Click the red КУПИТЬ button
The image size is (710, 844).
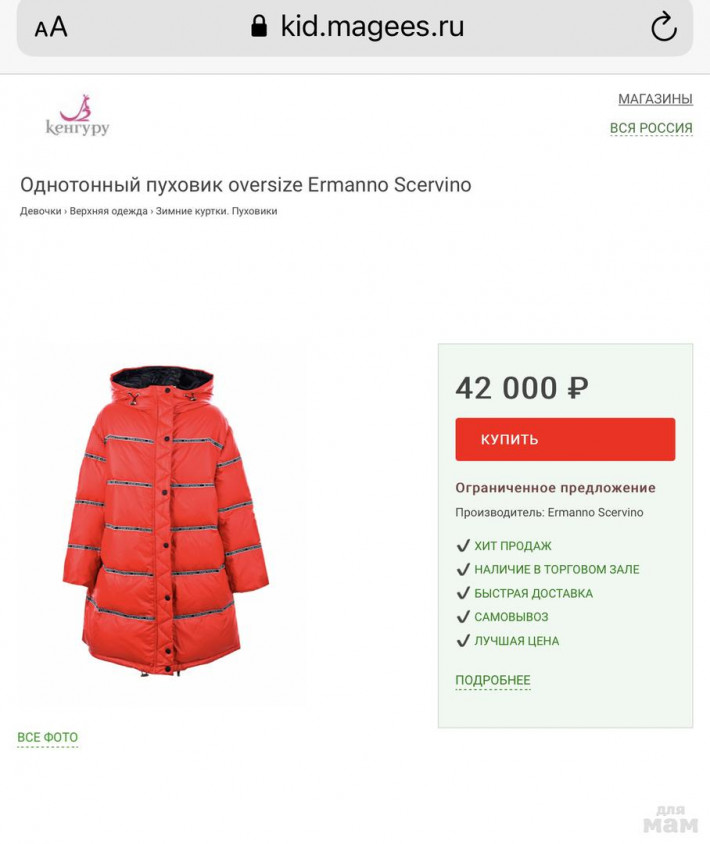(565, 439)
